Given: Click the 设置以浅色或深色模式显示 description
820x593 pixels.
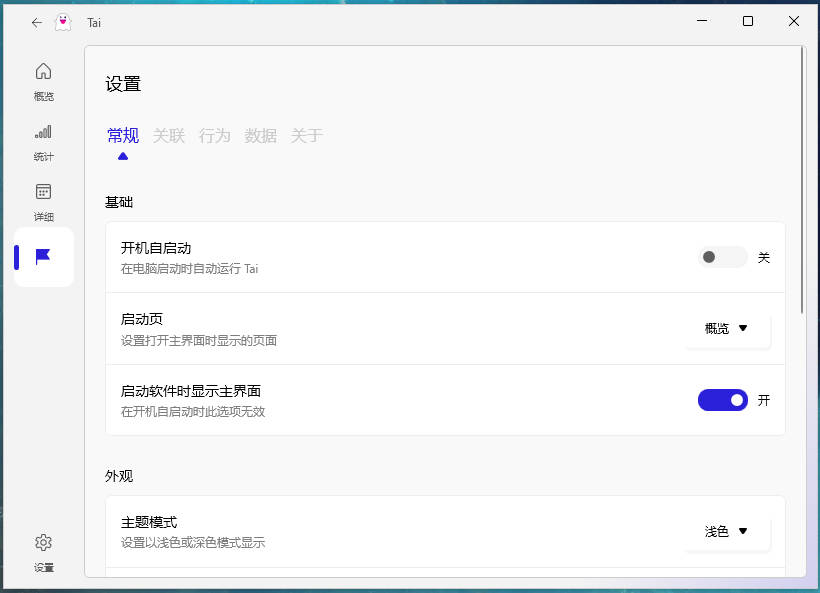Looking at the screenshot, I should [193, 543].
